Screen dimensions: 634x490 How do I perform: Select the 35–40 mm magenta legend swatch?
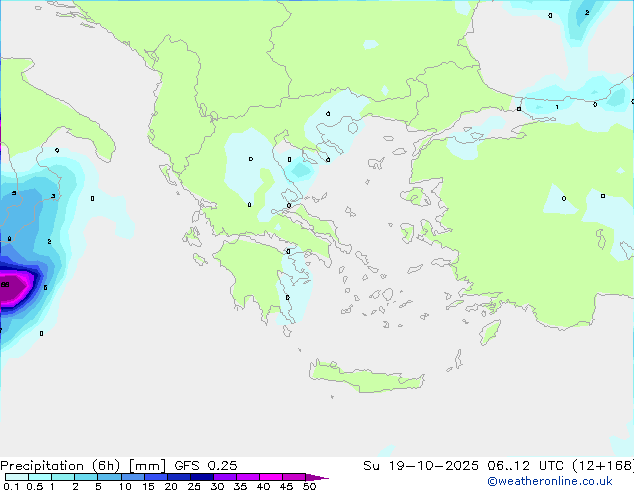[x=248, y=477]
